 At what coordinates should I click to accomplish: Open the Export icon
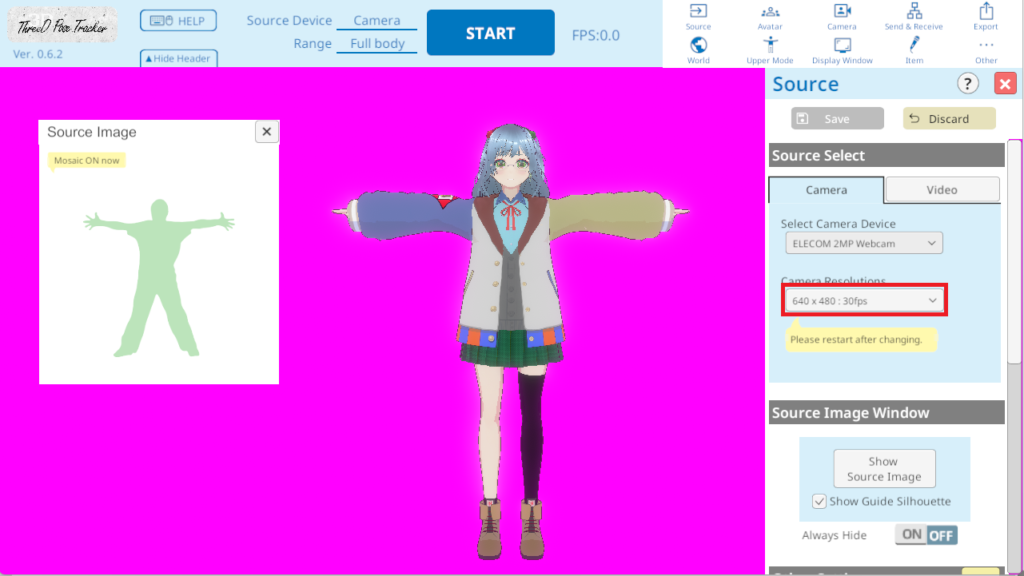tap(986, 17)
